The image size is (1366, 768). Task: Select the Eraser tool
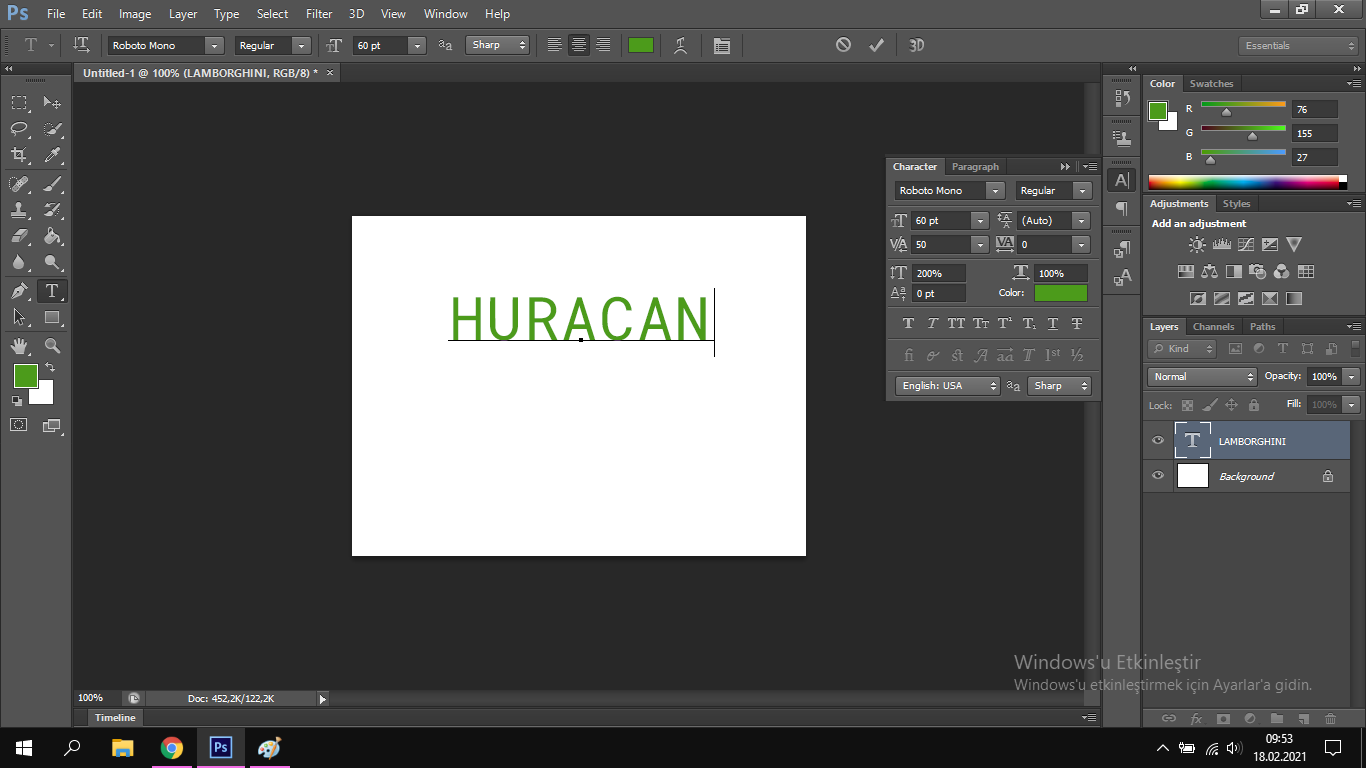[x=19, y=236]
